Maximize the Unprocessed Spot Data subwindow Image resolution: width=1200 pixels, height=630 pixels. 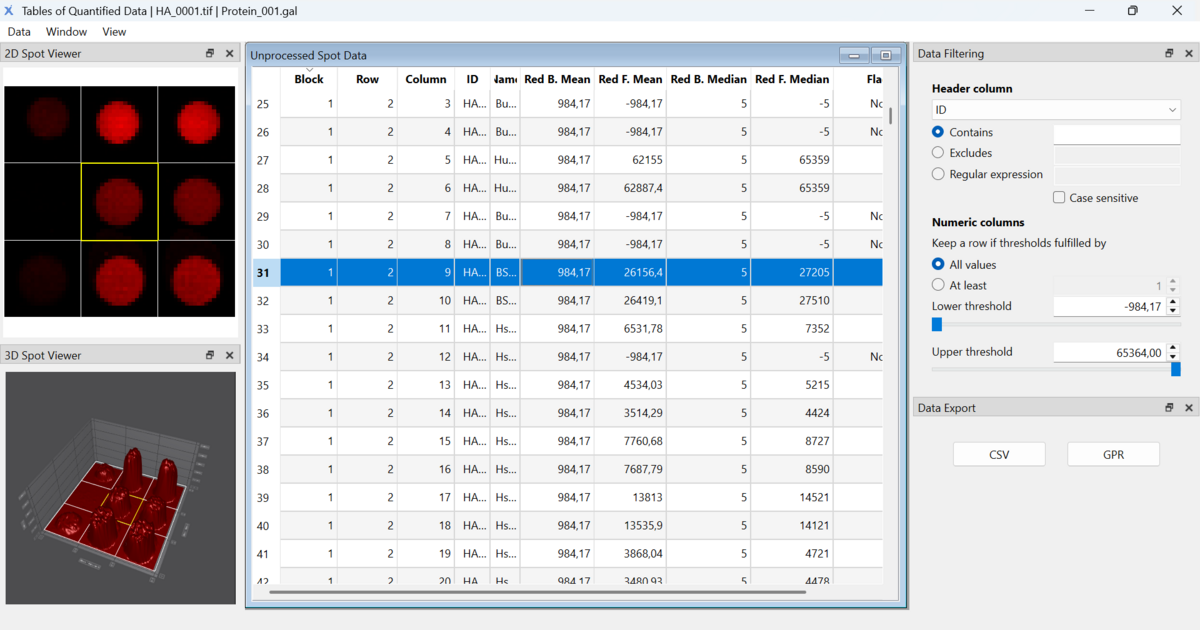(x=885, y=56)
